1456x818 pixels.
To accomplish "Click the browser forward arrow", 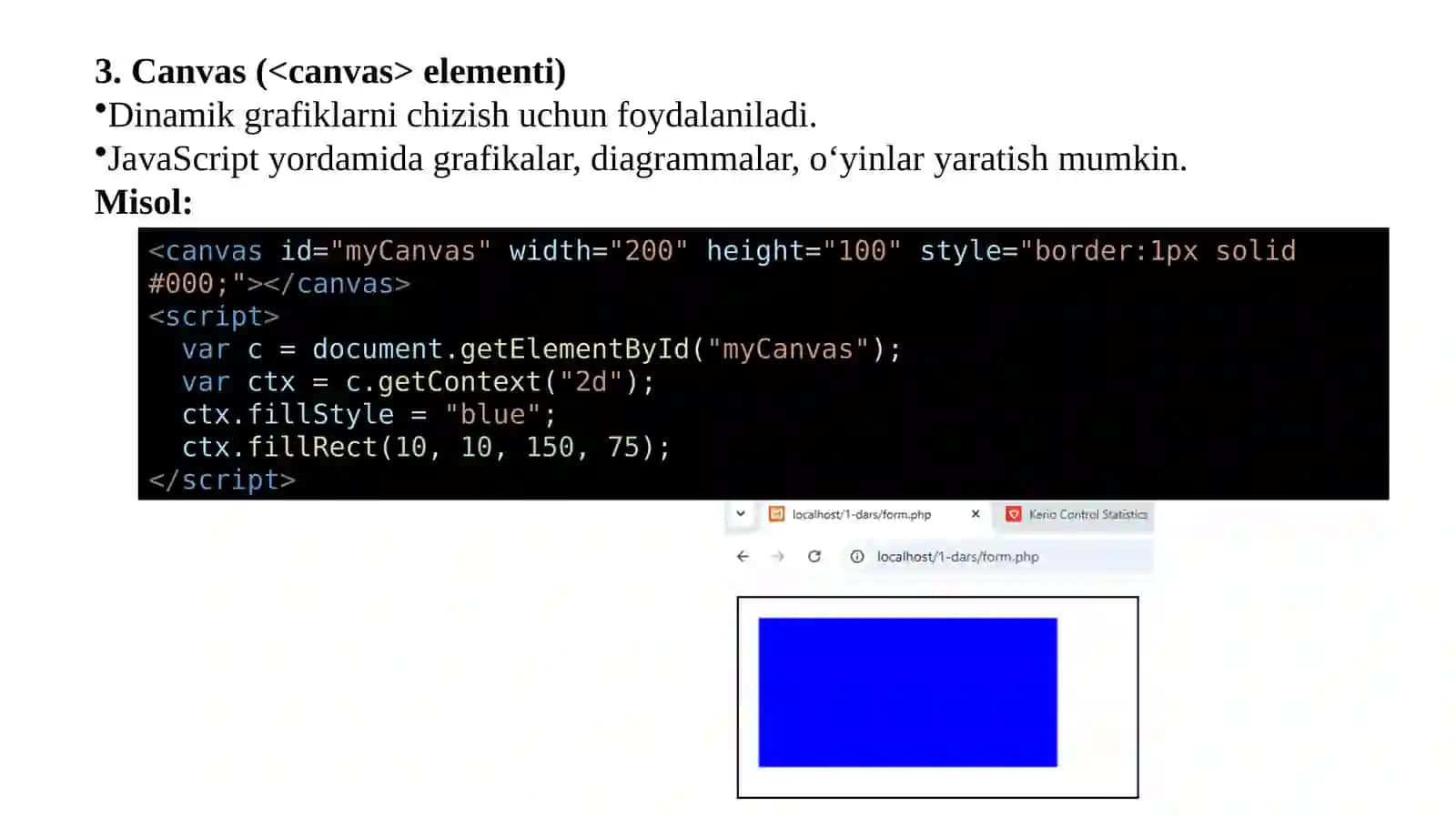I will click(778, 557).
